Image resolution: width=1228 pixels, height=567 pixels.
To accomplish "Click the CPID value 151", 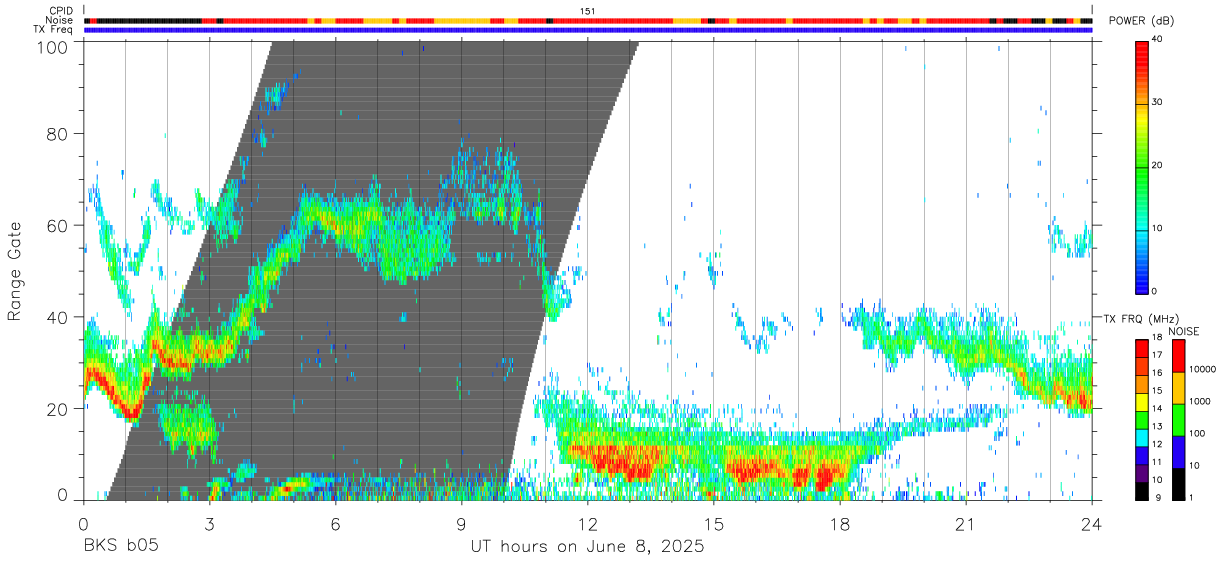I will click(587, 10).
